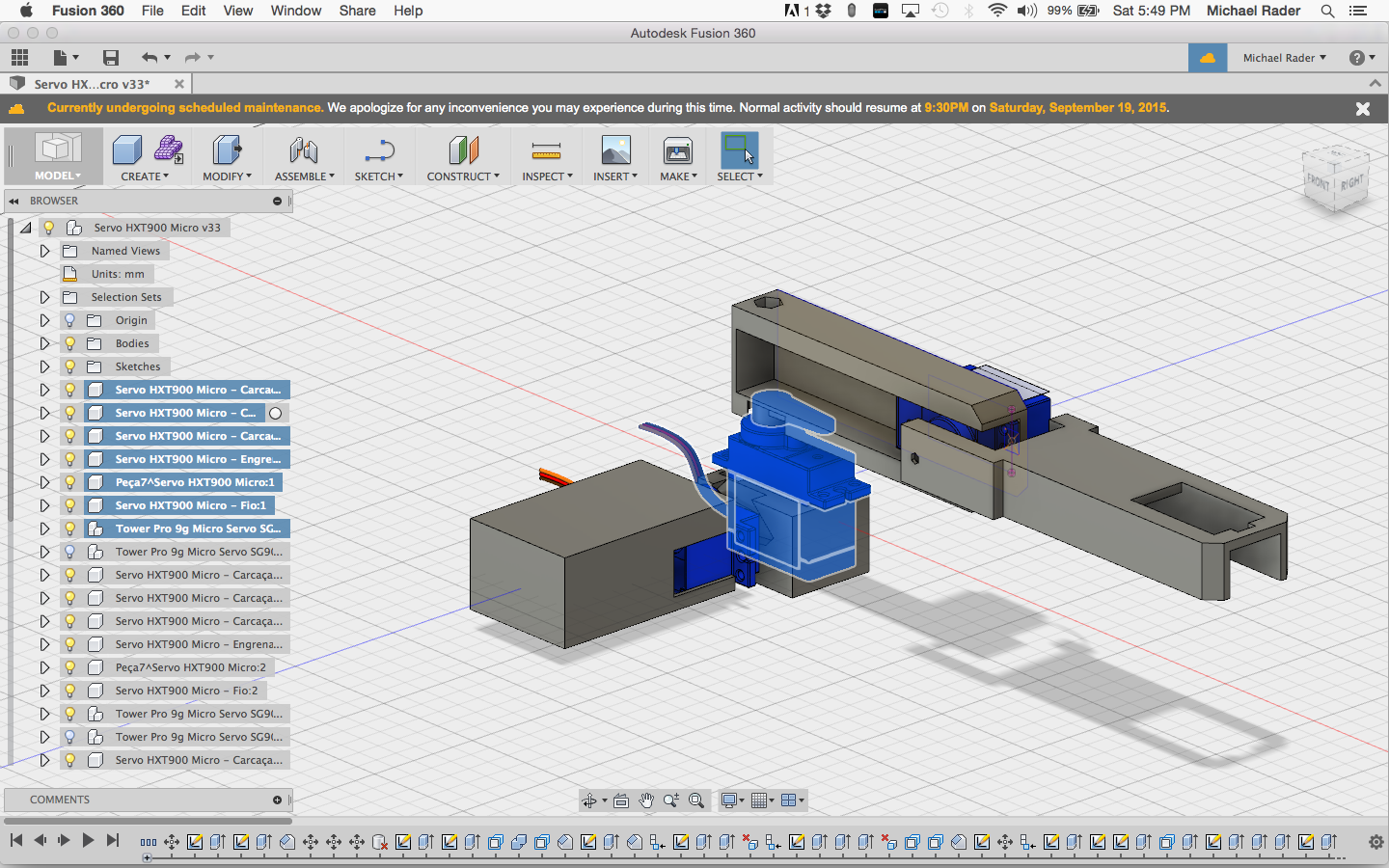Open the Edit menu
The height and width of the screenshot is (868, 1389).
coord(194,11)
